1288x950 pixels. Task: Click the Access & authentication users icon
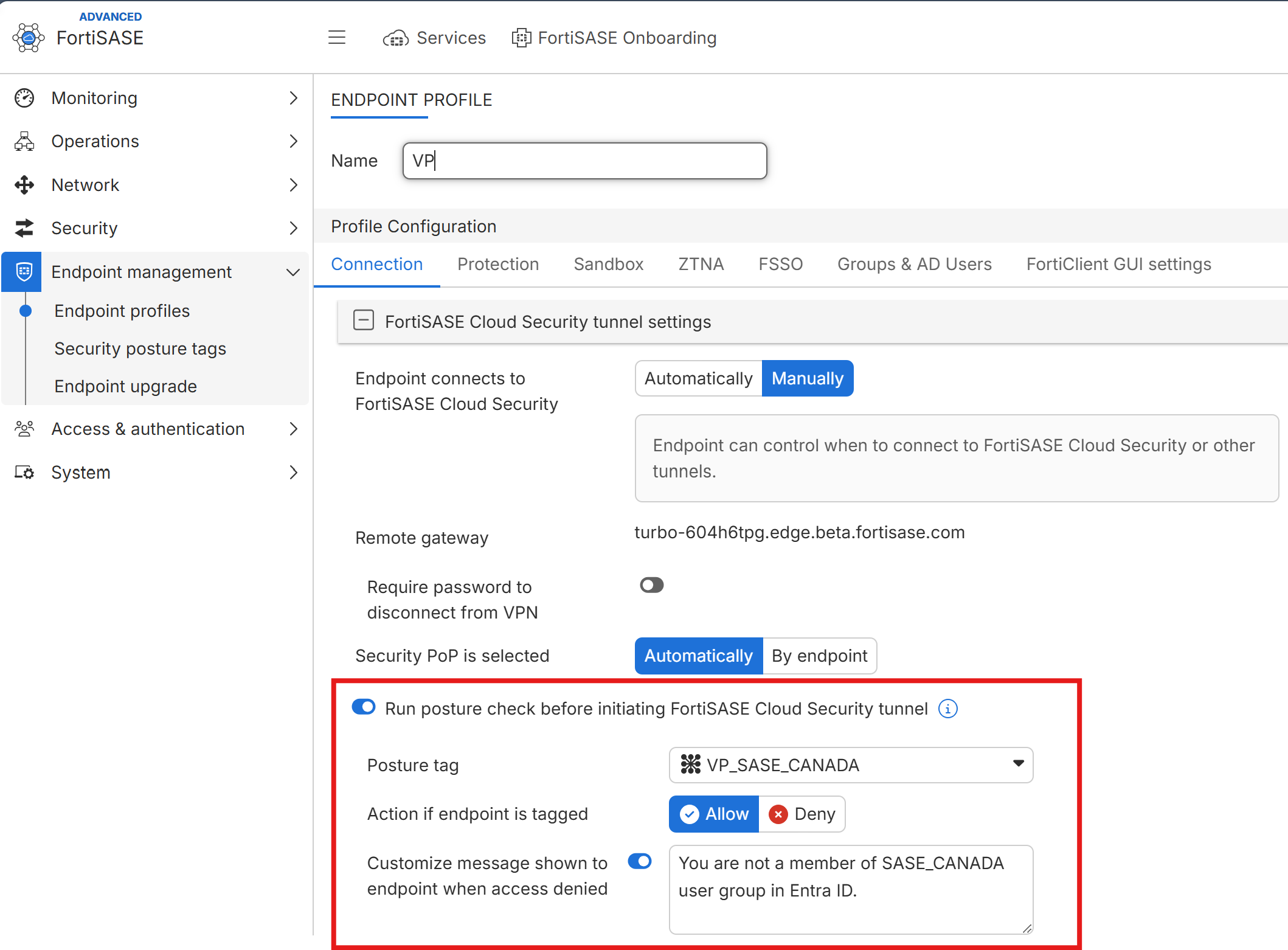pos(24,429)
